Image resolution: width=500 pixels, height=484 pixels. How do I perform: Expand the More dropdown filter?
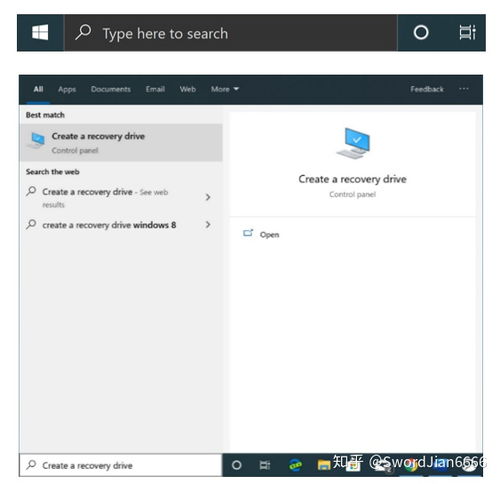pyautogui.click(x=225, y=89)
